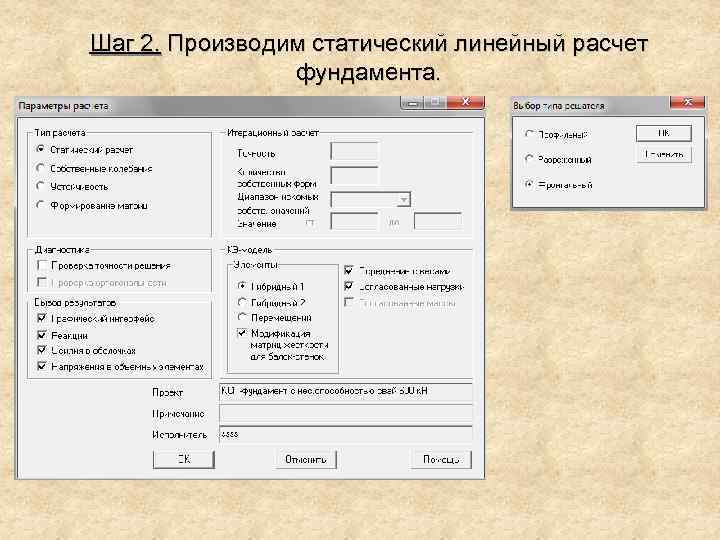Close the Параметры расчета dialog

click(465, 103)
